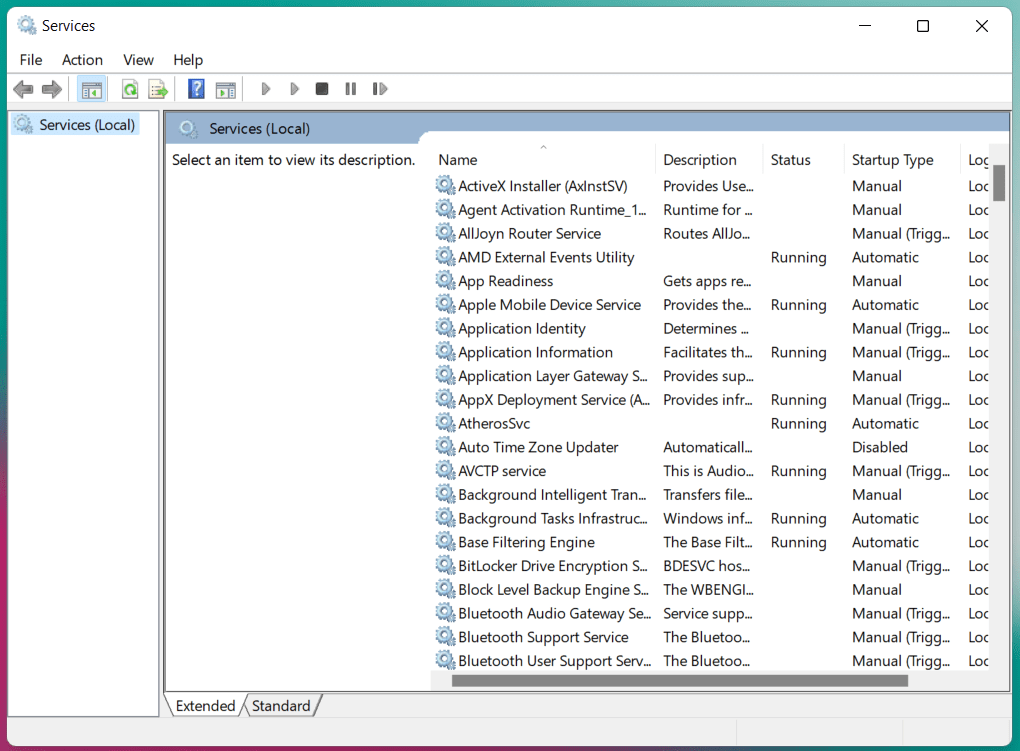Viewport: 1020px width, 751px height.
Task: Open the Action menu
Action: click(x=82, y=60)
